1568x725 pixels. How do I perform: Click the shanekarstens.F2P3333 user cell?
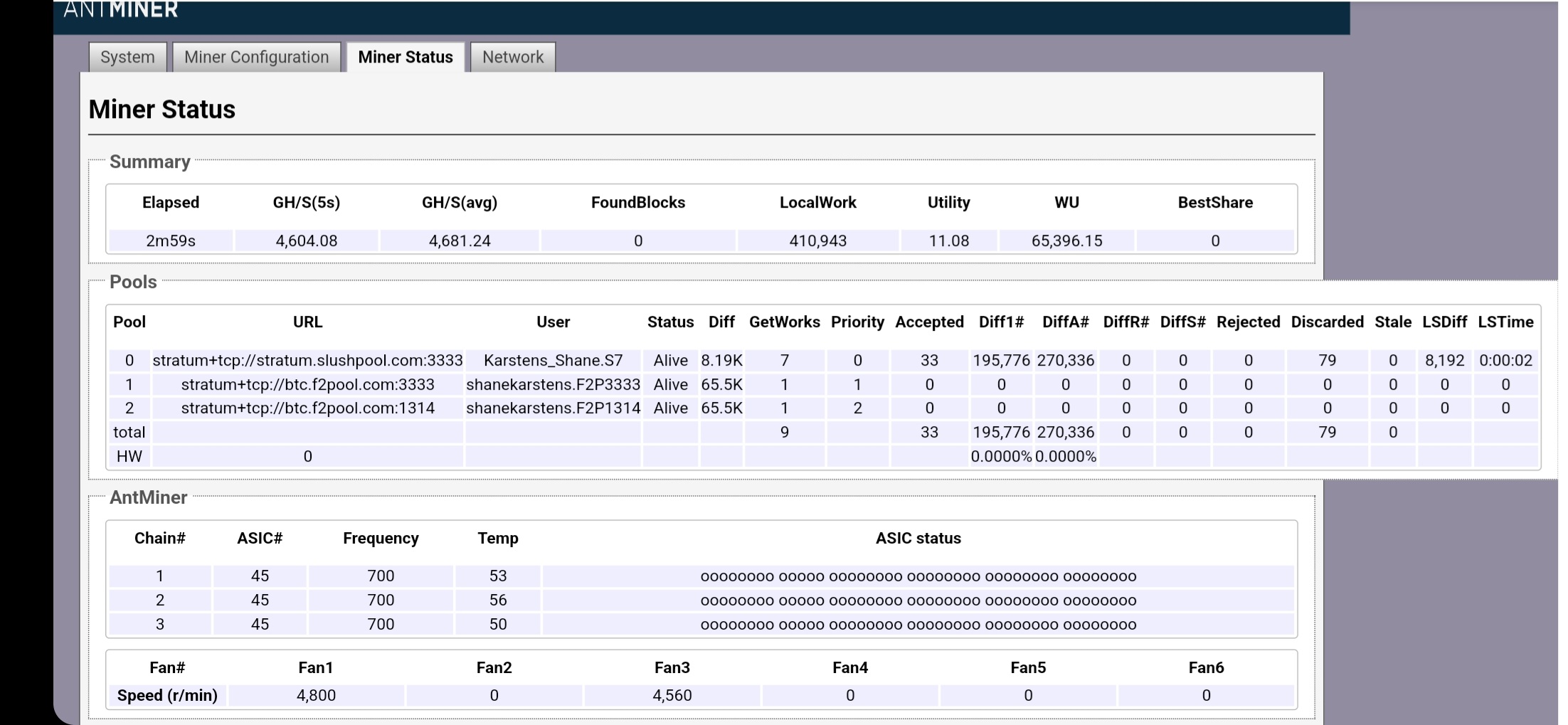553,385
